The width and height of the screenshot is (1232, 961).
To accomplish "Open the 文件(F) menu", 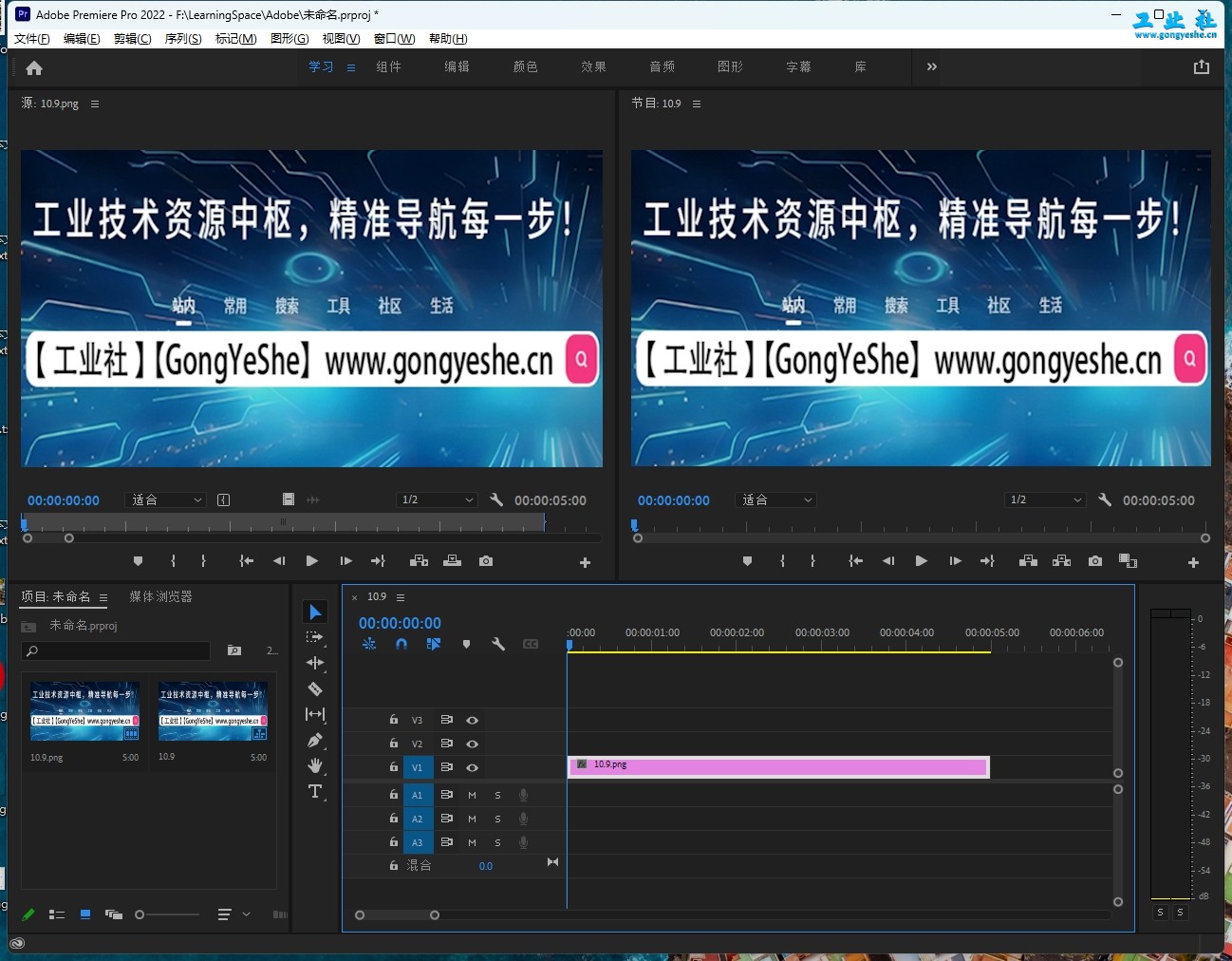I will (32, 39).
